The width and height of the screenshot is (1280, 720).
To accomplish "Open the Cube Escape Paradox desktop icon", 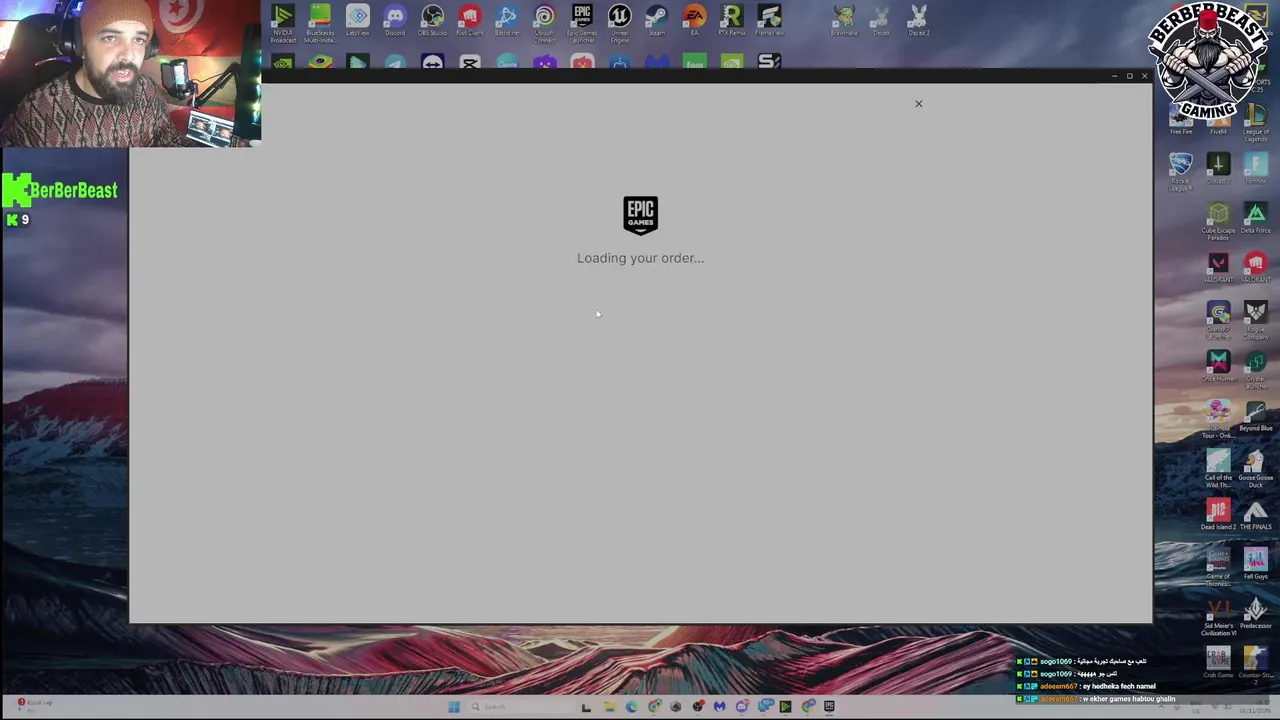I will 1218,221.
